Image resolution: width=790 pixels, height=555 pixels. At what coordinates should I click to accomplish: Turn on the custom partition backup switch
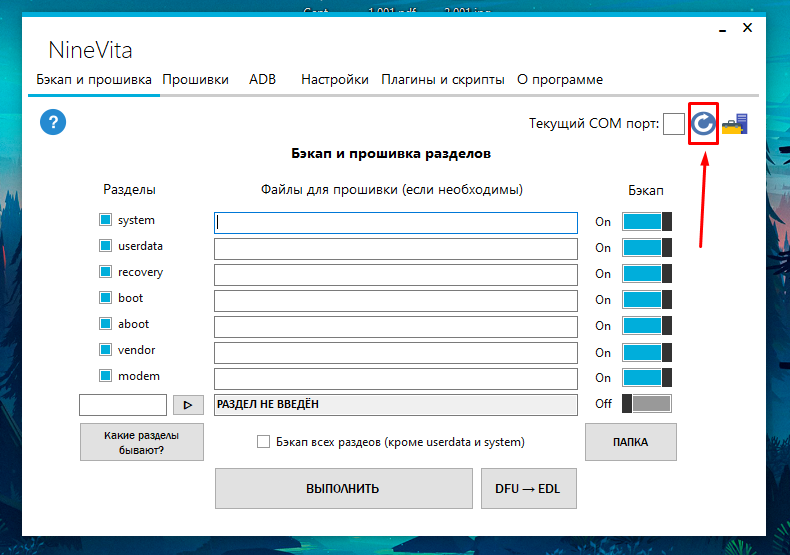647,403
